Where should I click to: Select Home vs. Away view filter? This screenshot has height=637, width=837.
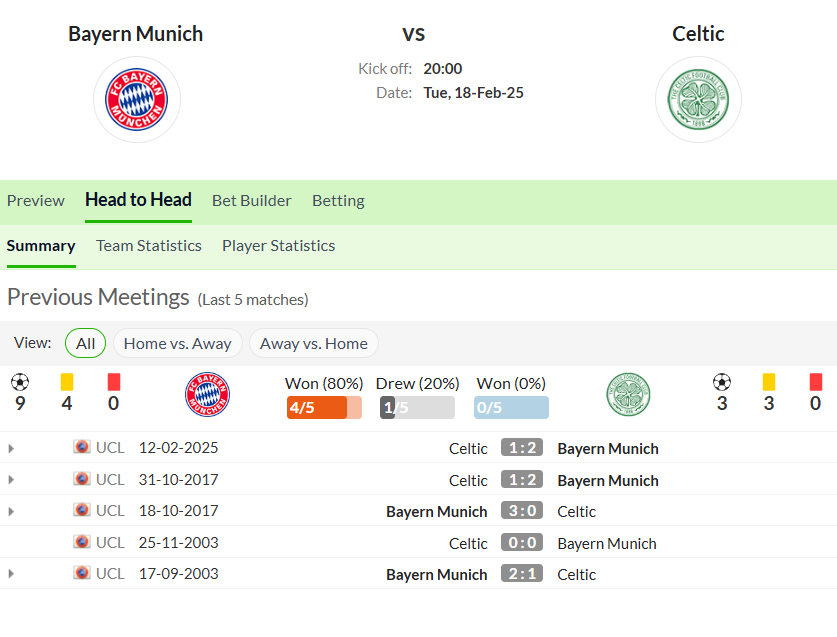click(177, 343)
